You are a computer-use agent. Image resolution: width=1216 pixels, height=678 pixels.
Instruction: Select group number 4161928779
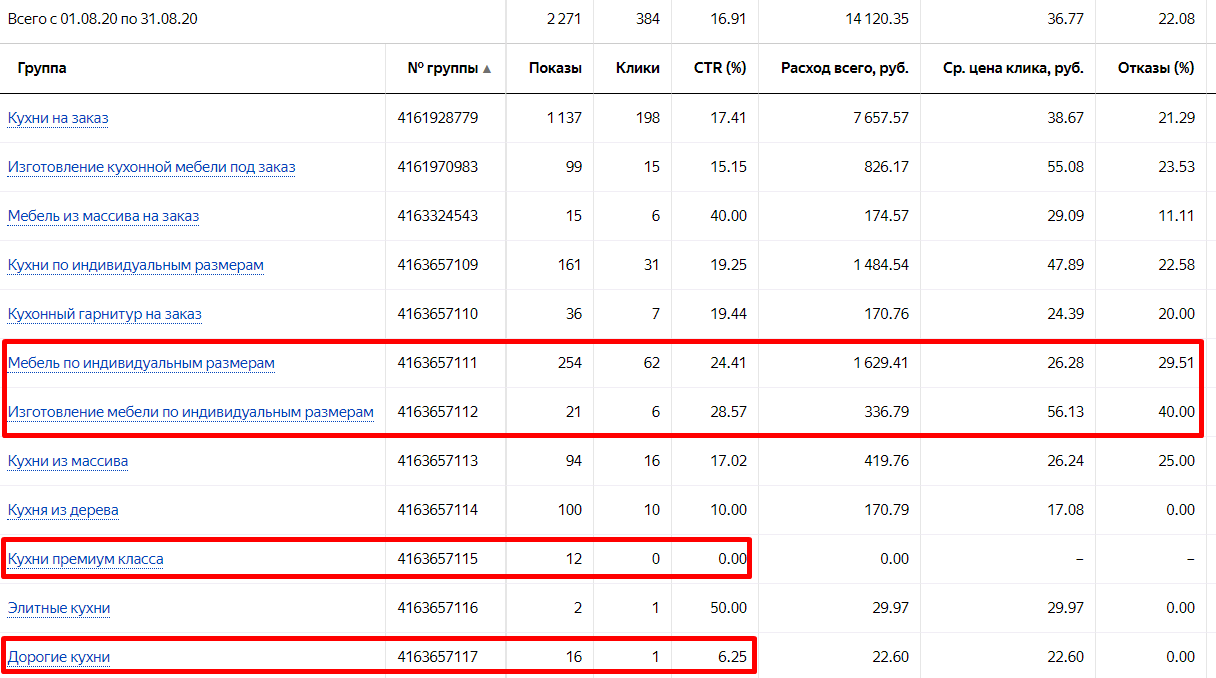pos(438,118)
